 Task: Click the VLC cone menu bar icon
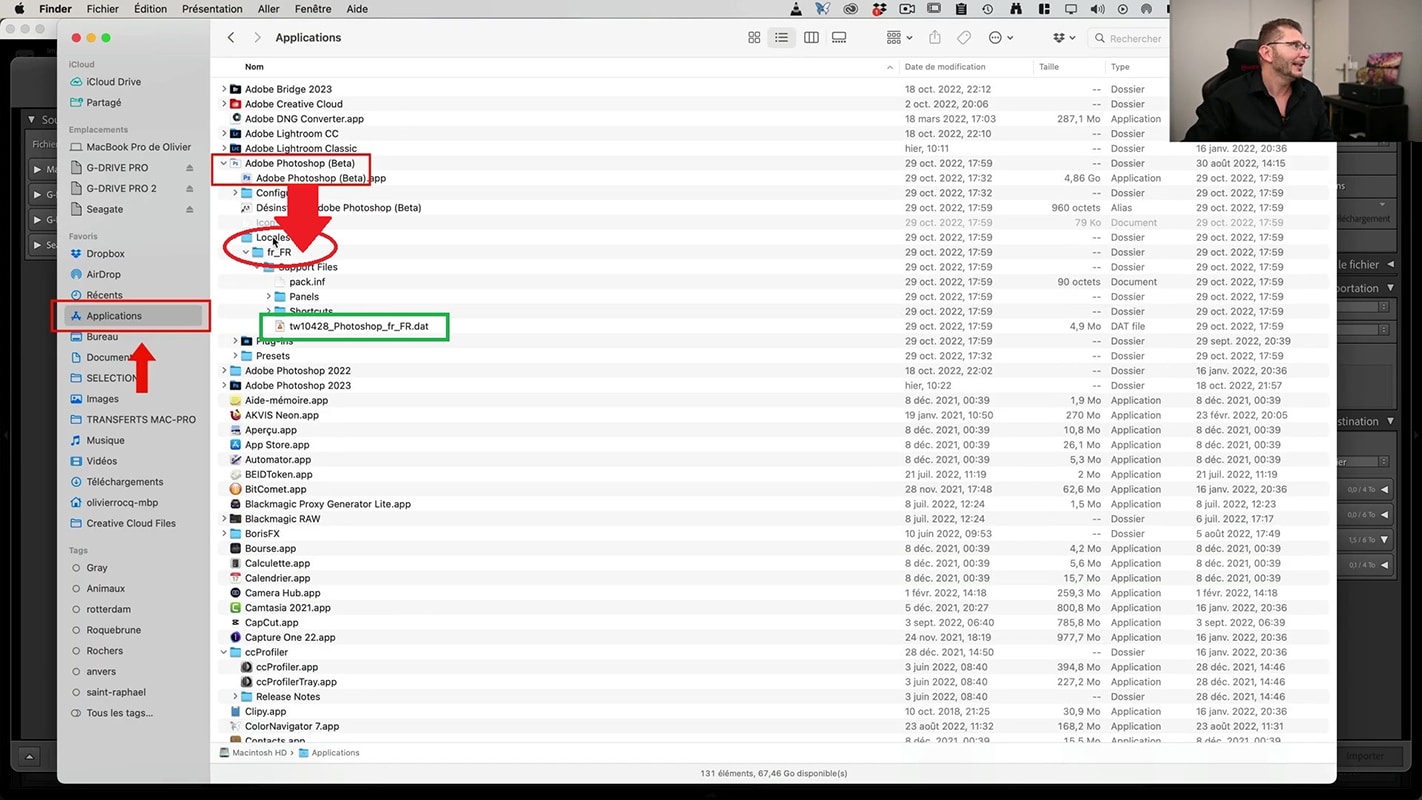796,9
